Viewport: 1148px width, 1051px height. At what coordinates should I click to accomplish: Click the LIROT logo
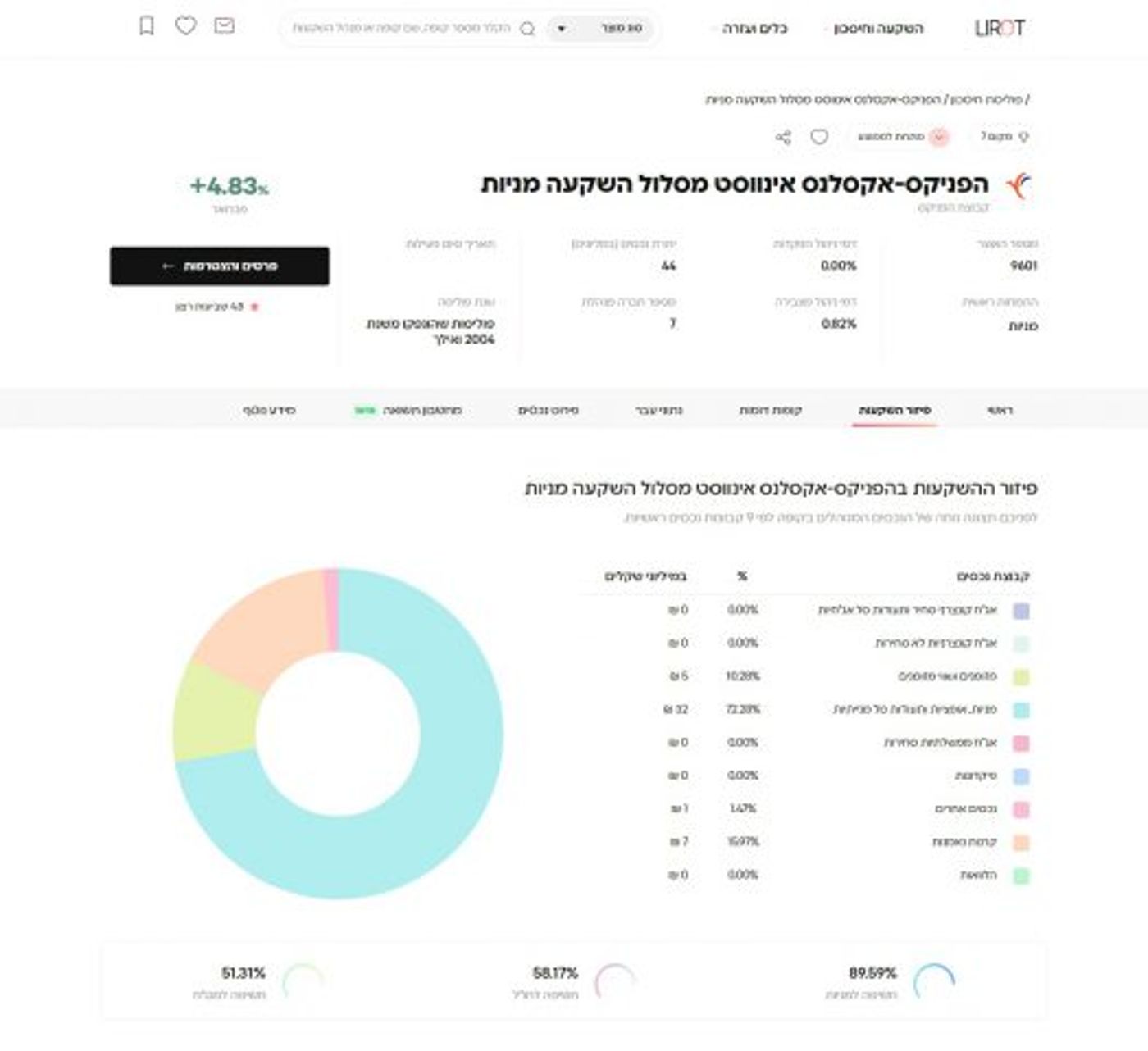coord(999,28)
